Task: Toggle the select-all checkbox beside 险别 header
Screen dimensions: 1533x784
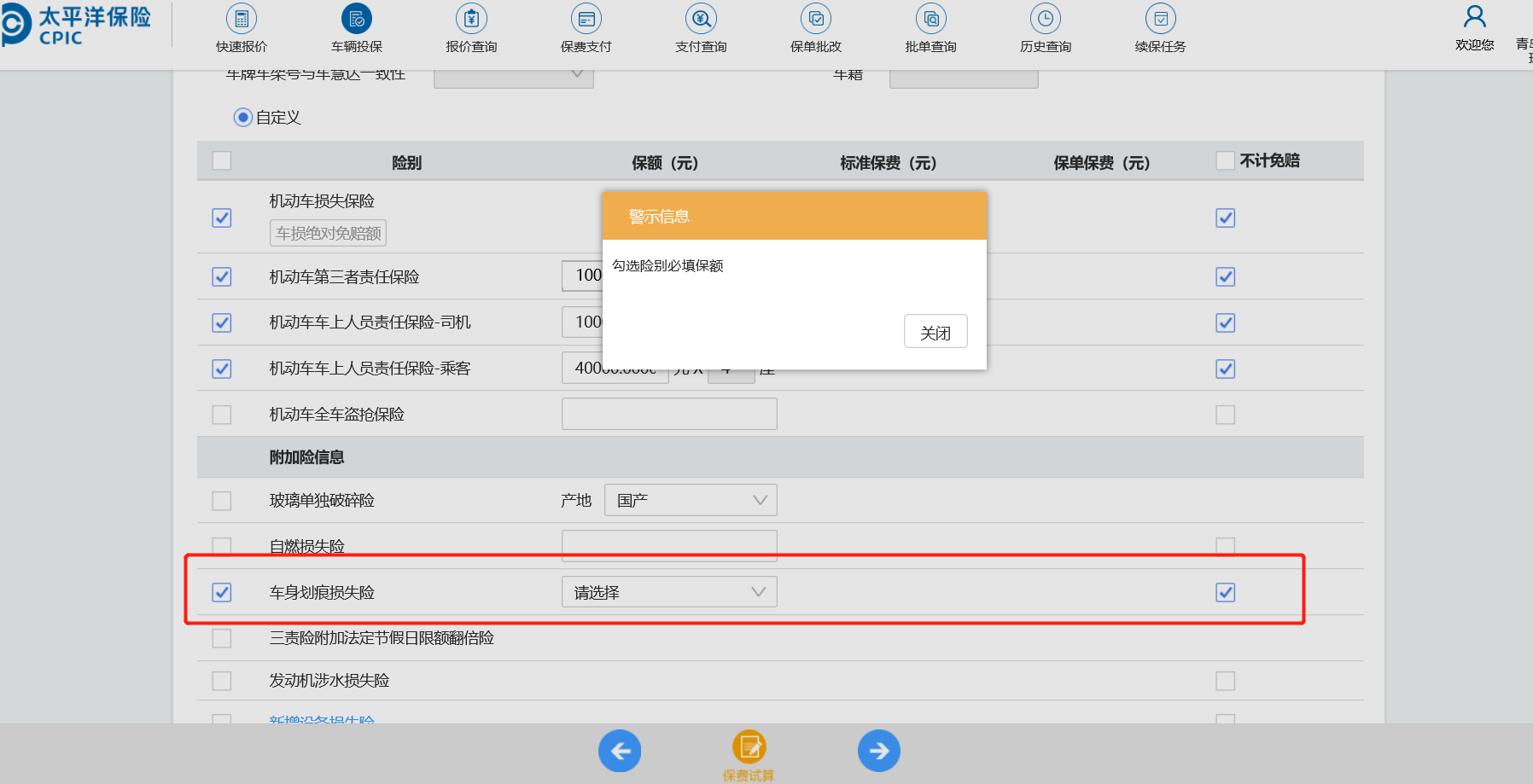Action: [x=222, y=160]
